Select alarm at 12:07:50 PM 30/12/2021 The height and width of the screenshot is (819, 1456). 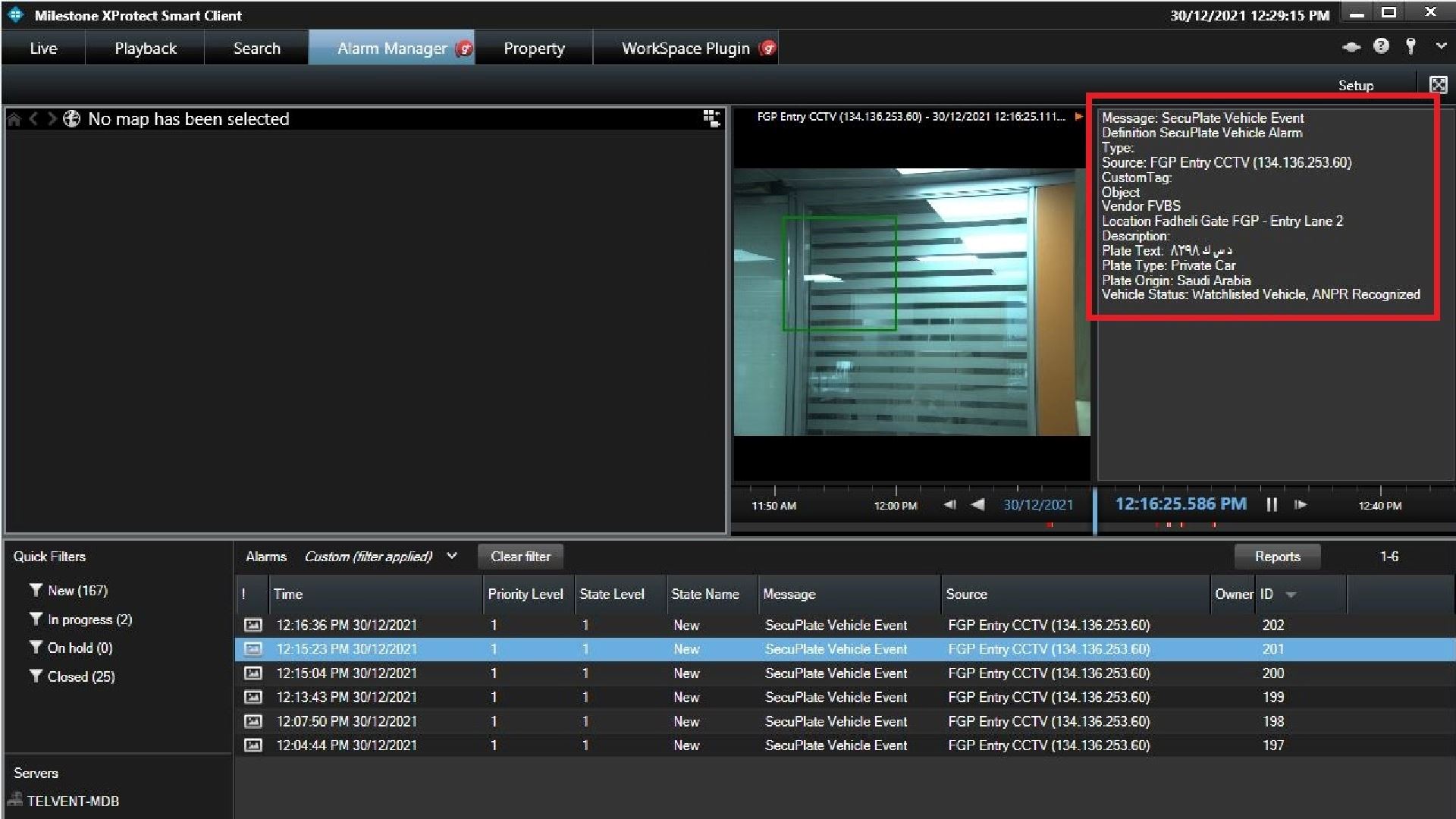point(844,721)
